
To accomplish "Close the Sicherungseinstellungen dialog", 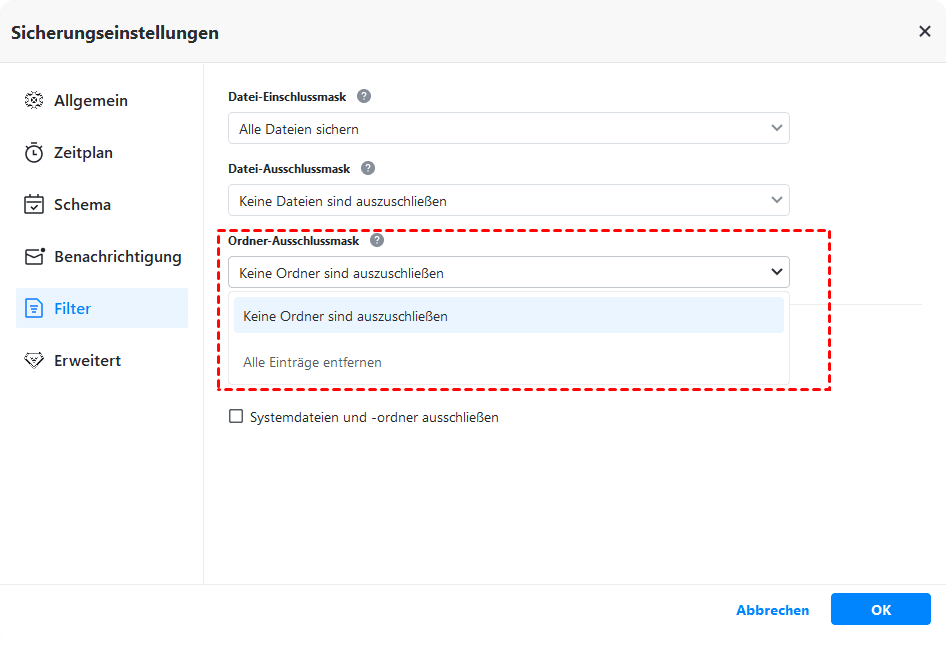I will pyautogui.click(x=924, y=32).
